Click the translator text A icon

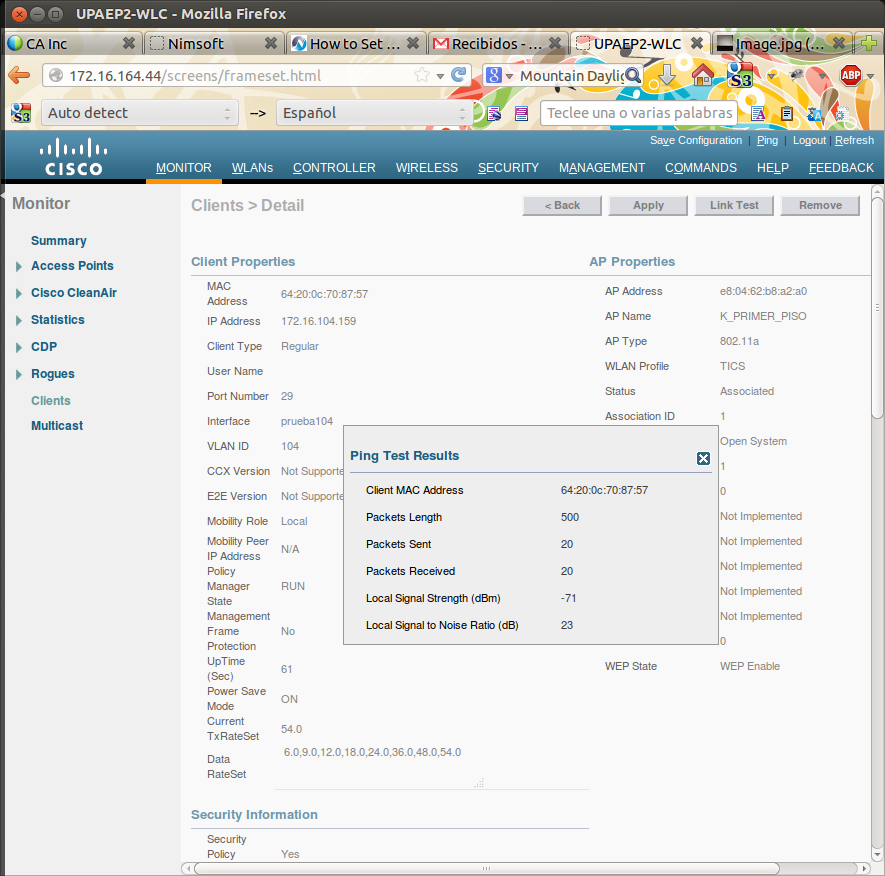[758, 113]
